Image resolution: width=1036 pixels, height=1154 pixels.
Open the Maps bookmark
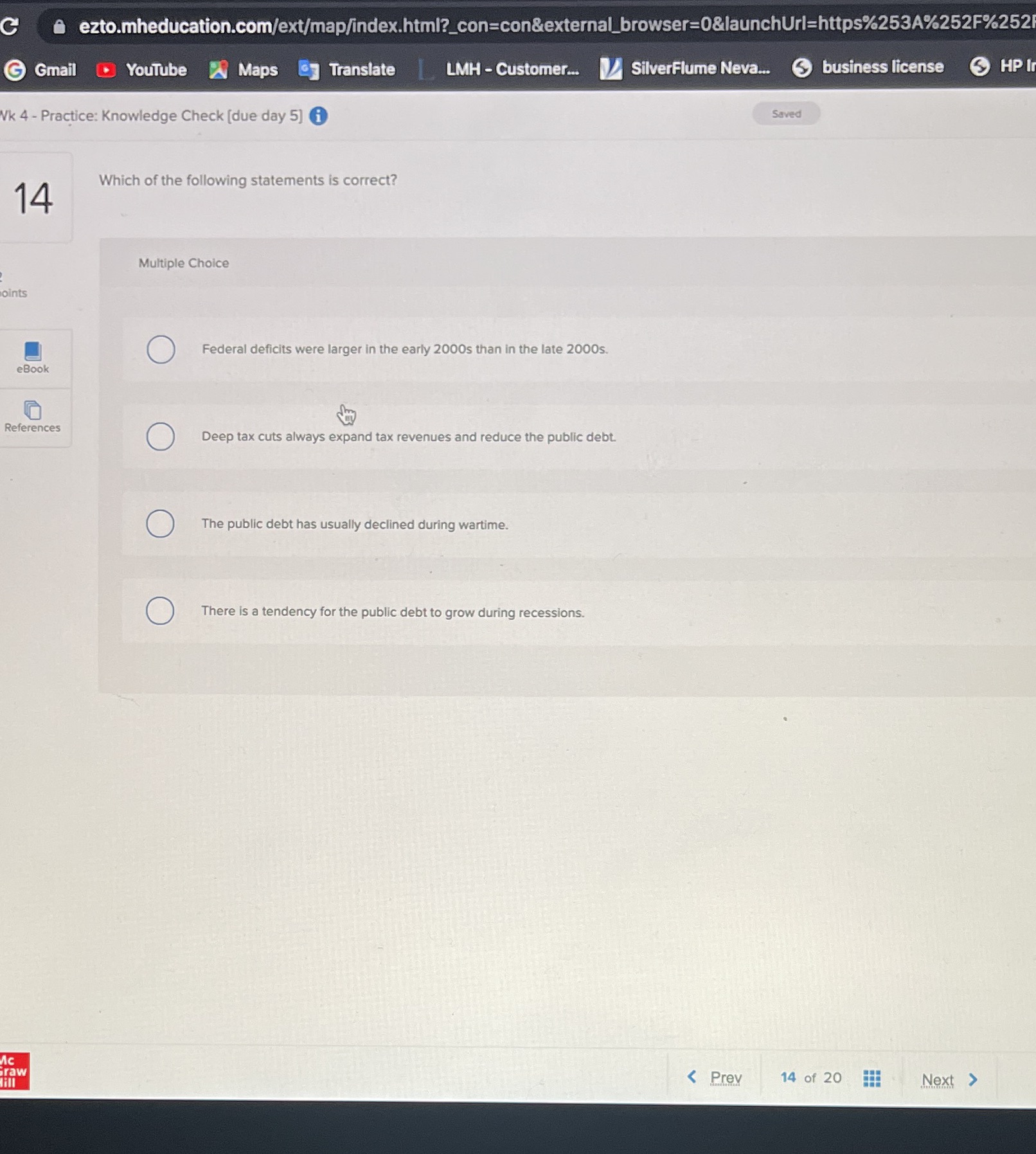tap(244, 69)
